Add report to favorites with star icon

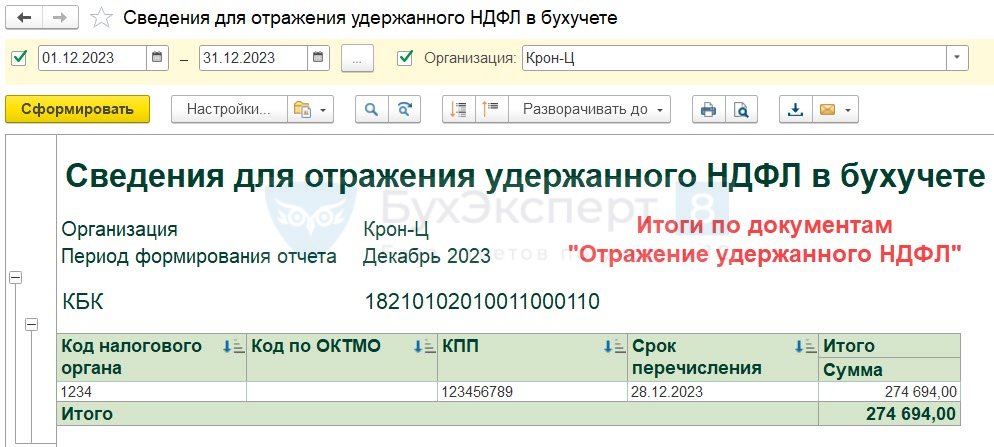coord(101,18)
